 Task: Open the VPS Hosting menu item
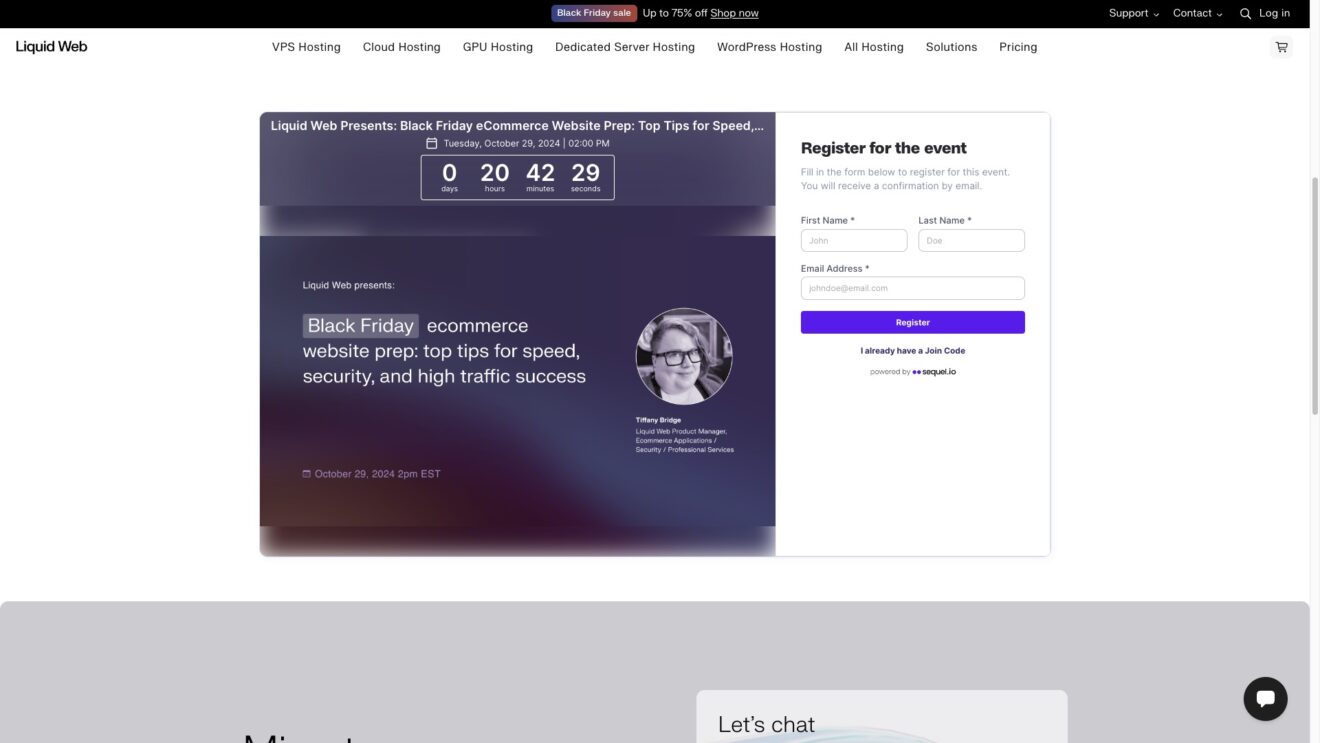pos(306,47)
